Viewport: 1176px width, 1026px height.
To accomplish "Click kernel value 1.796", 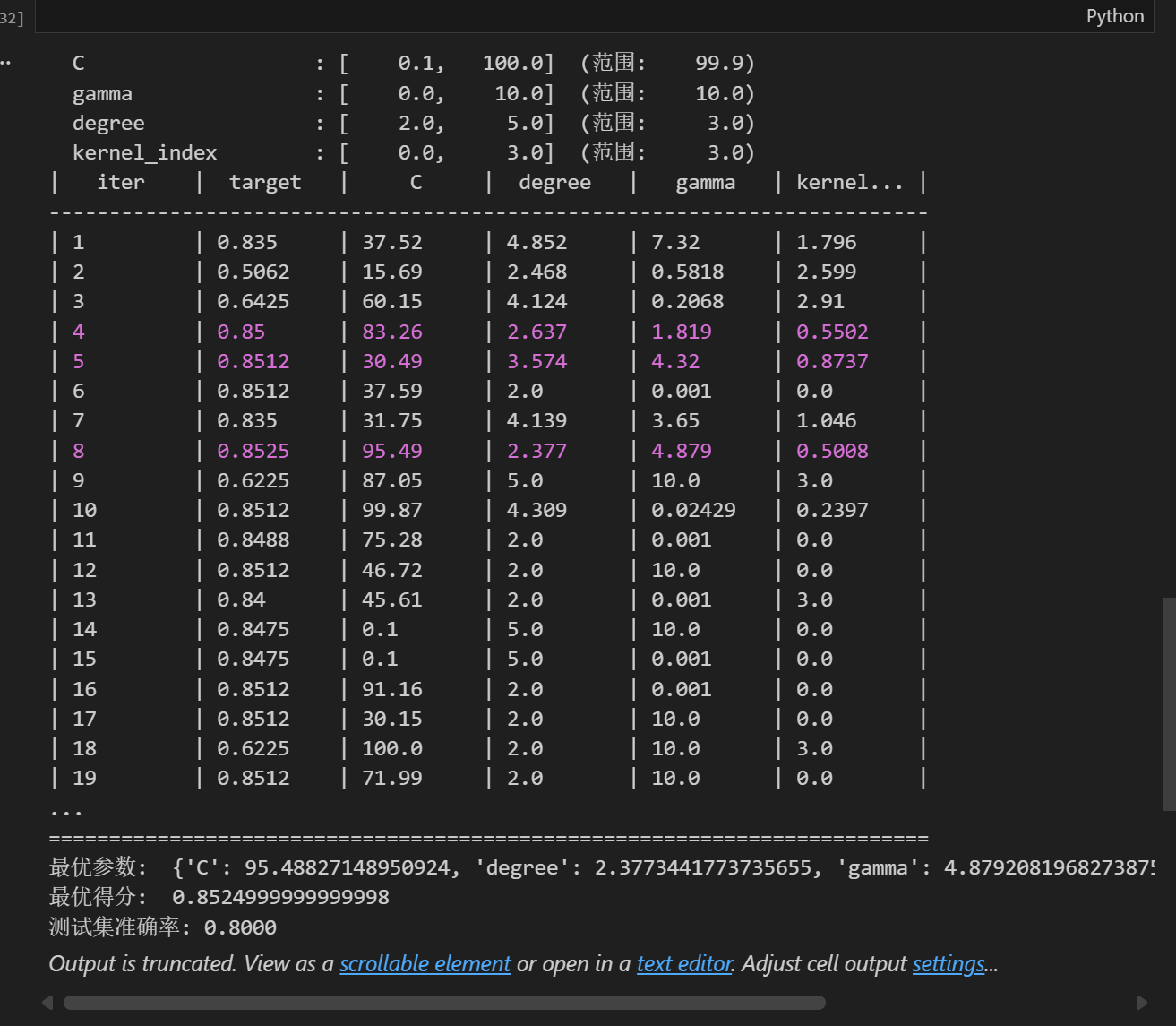I will click(827, 243).
